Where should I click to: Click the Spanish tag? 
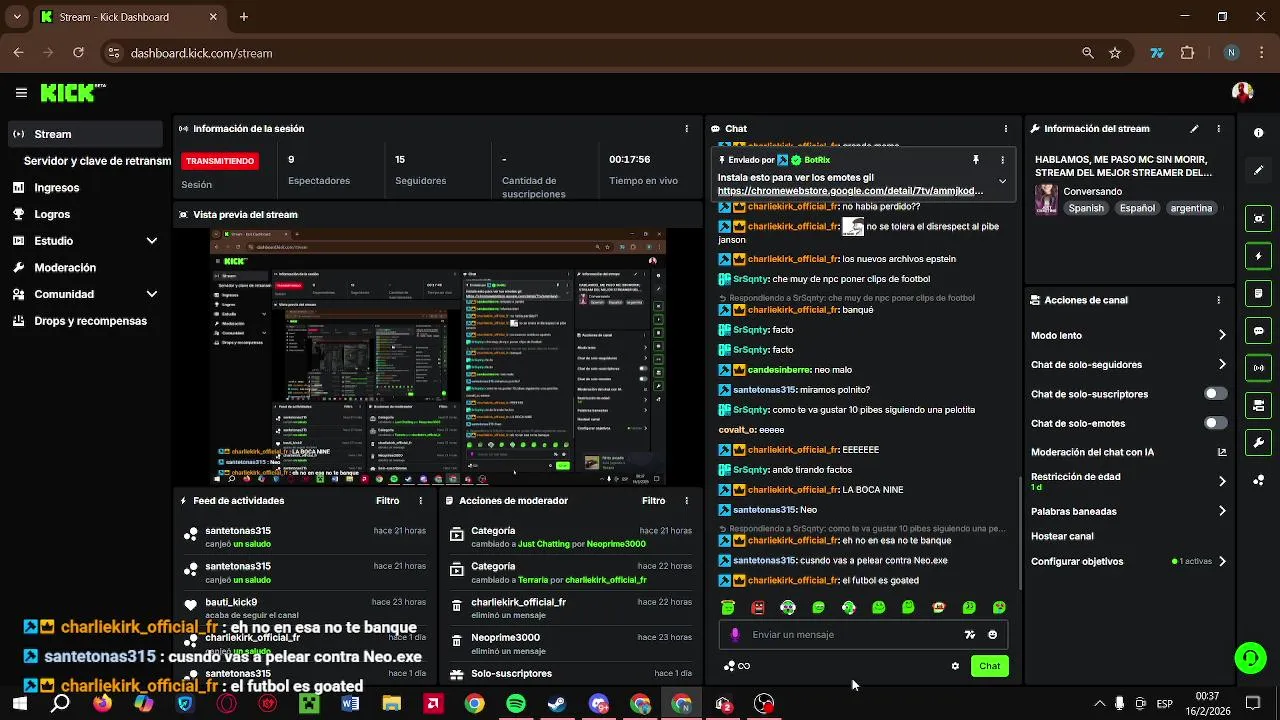[1086, 208]
